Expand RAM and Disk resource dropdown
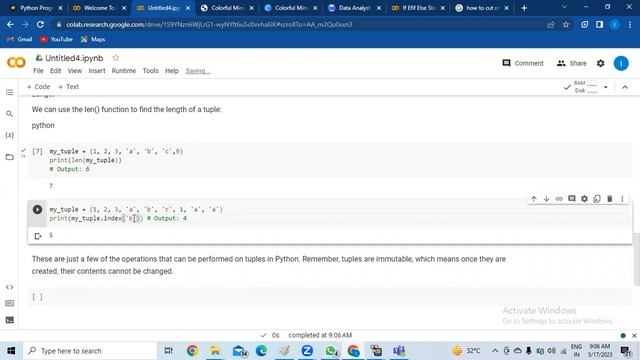 606,87
